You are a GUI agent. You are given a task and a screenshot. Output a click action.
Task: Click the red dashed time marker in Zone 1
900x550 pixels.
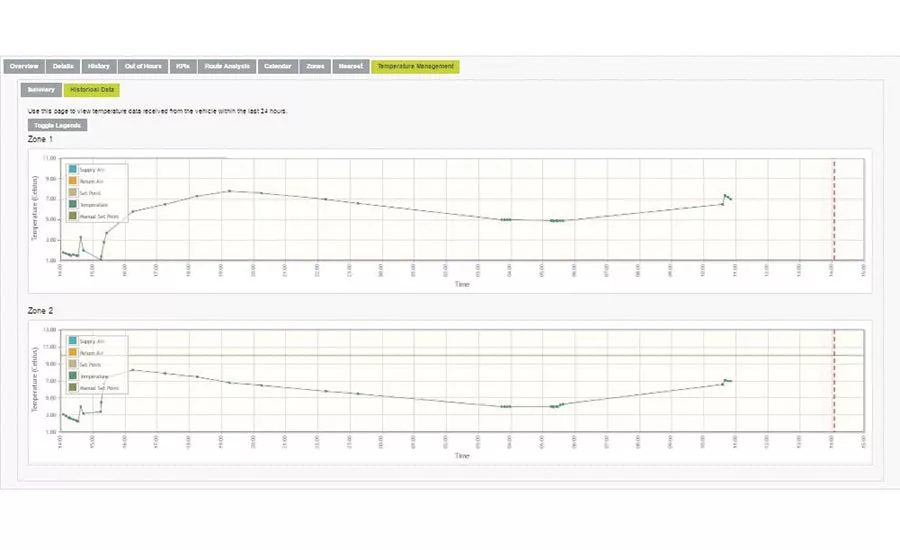[834, 210]
